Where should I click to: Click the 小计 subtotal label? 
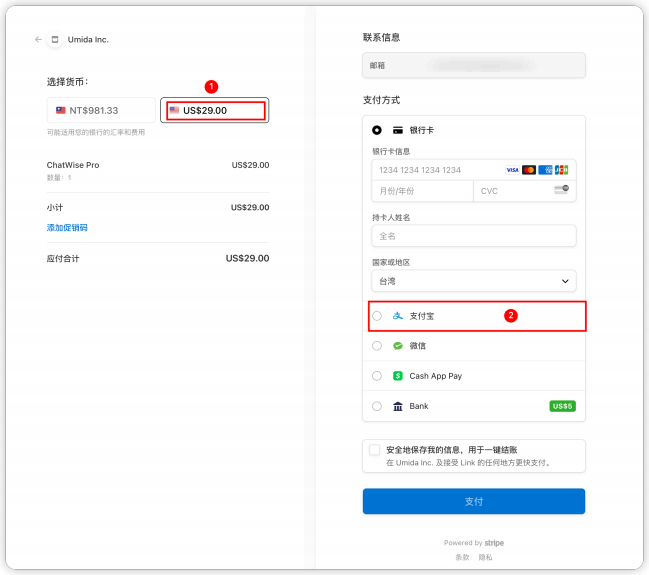55,207
